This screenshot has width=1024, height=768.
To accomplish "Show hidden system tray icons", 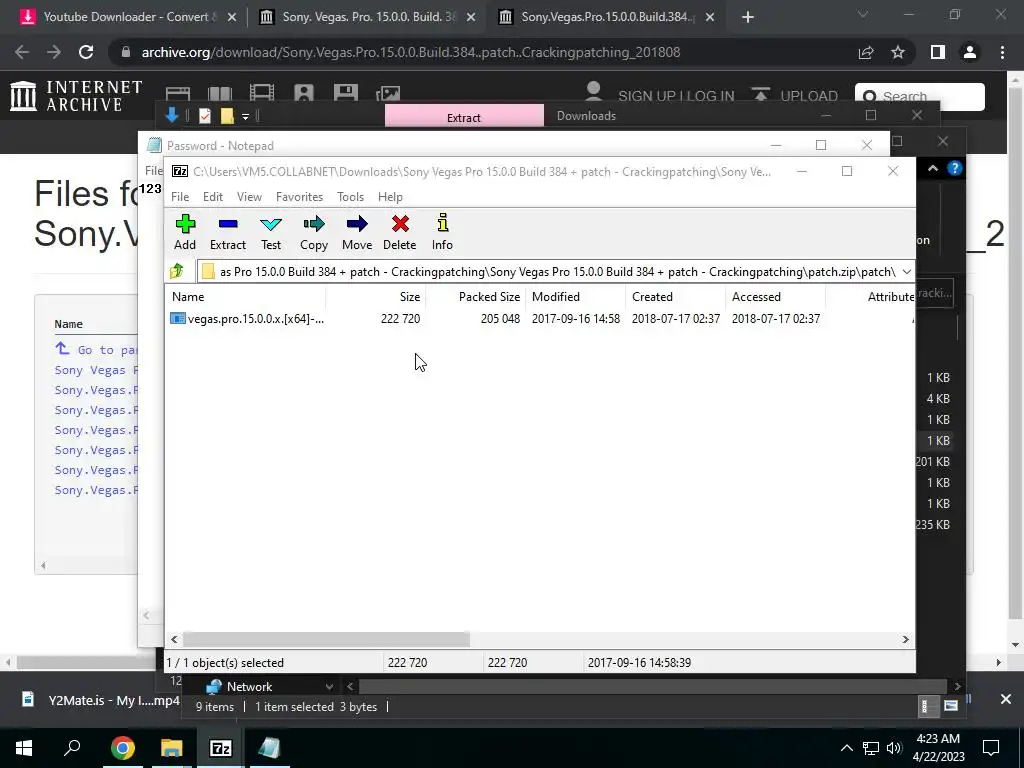I will click(846, 748).
